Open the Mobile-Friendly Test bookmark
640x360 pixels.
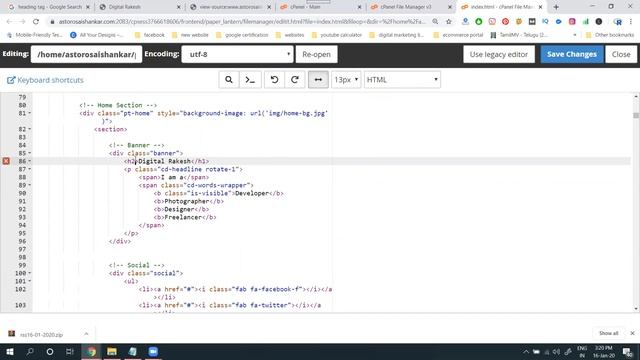[x=35, y=35]
